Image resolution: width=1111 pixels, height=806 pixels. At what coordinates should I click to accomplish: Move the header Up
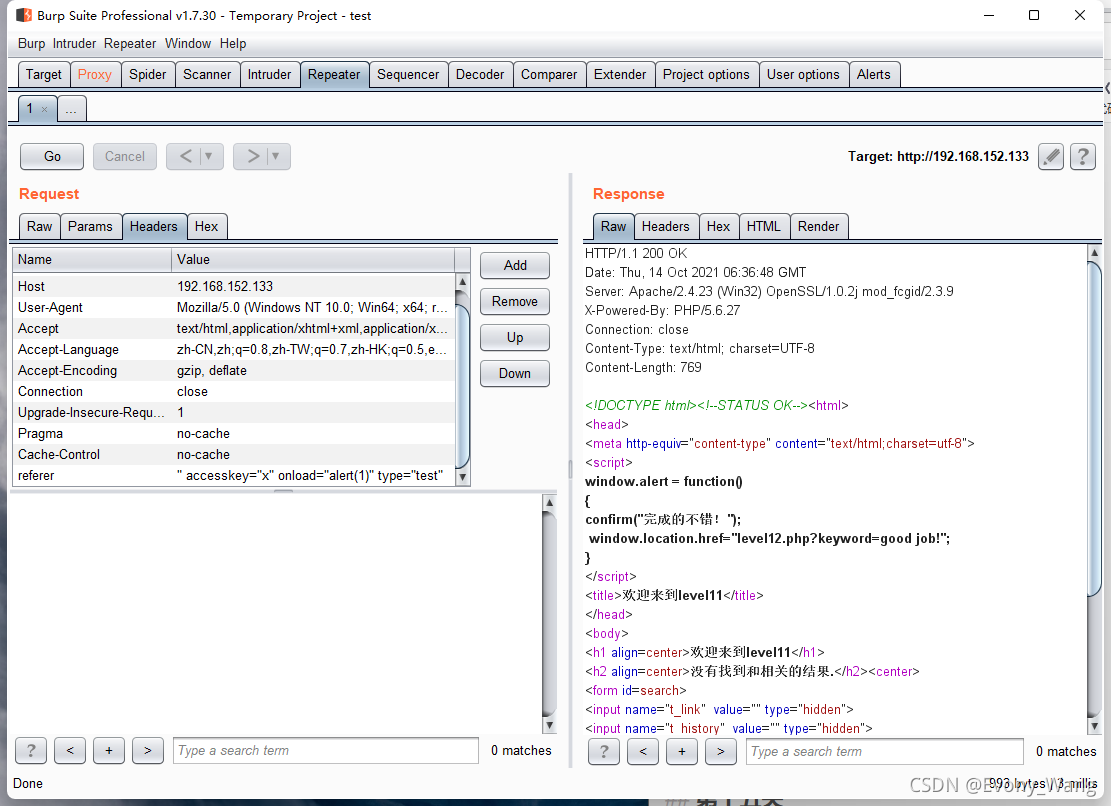pos(515,338)
